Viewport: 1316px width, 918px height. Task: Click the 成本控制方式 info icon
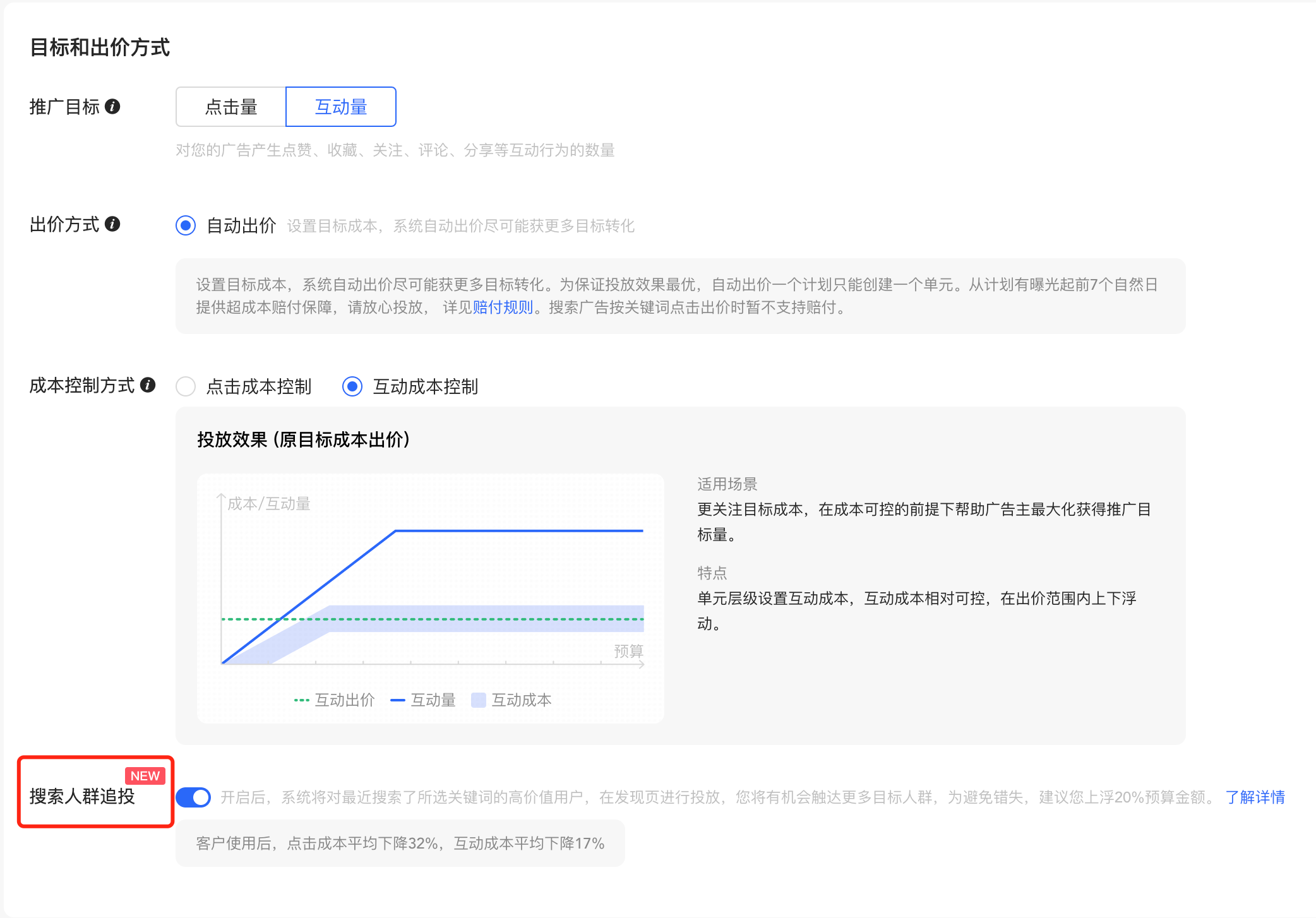pyautogui.click(x=148, y=386)
